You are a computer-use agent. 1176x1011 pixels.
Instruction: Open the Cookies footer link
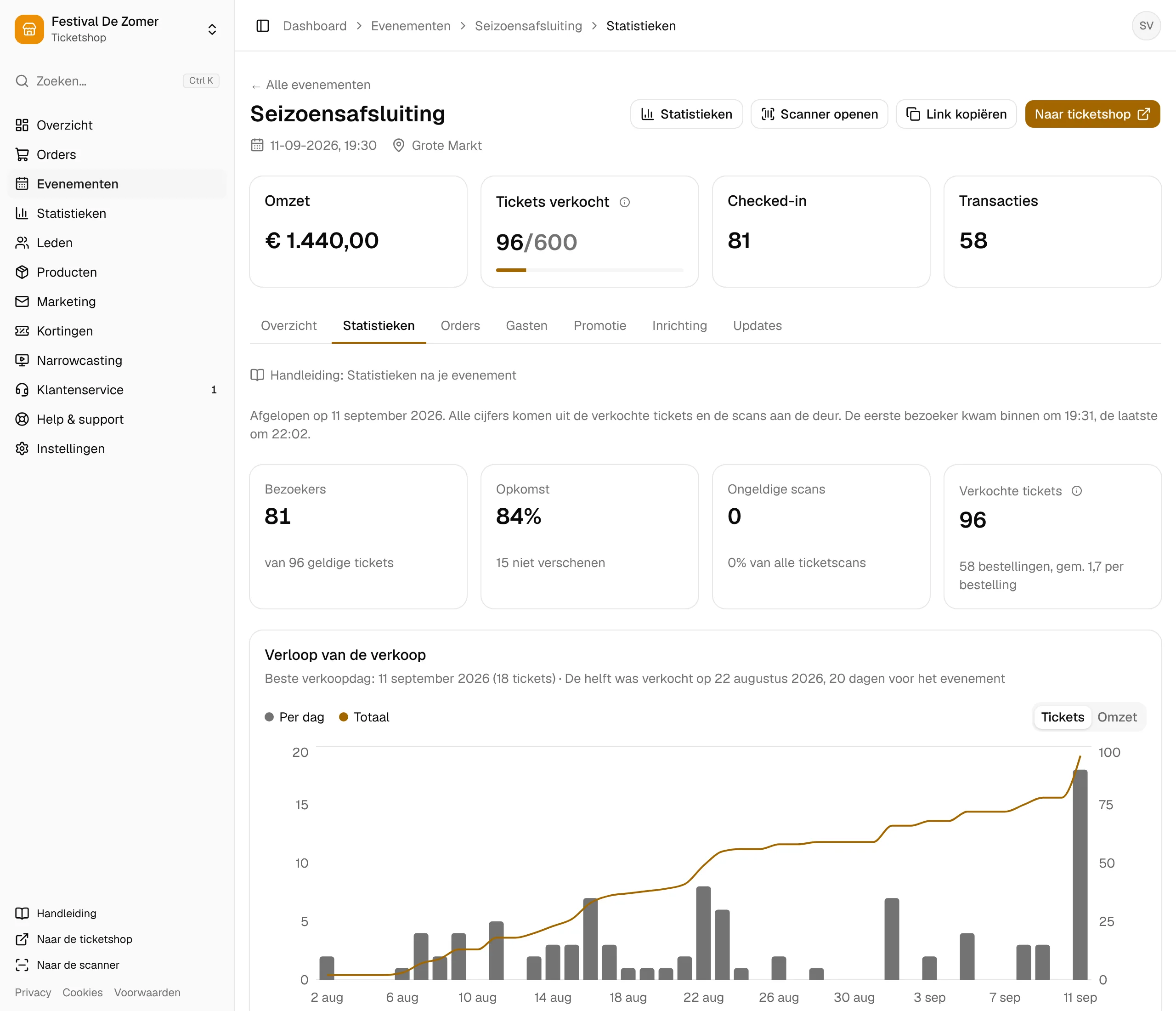[x=82, y=992]
